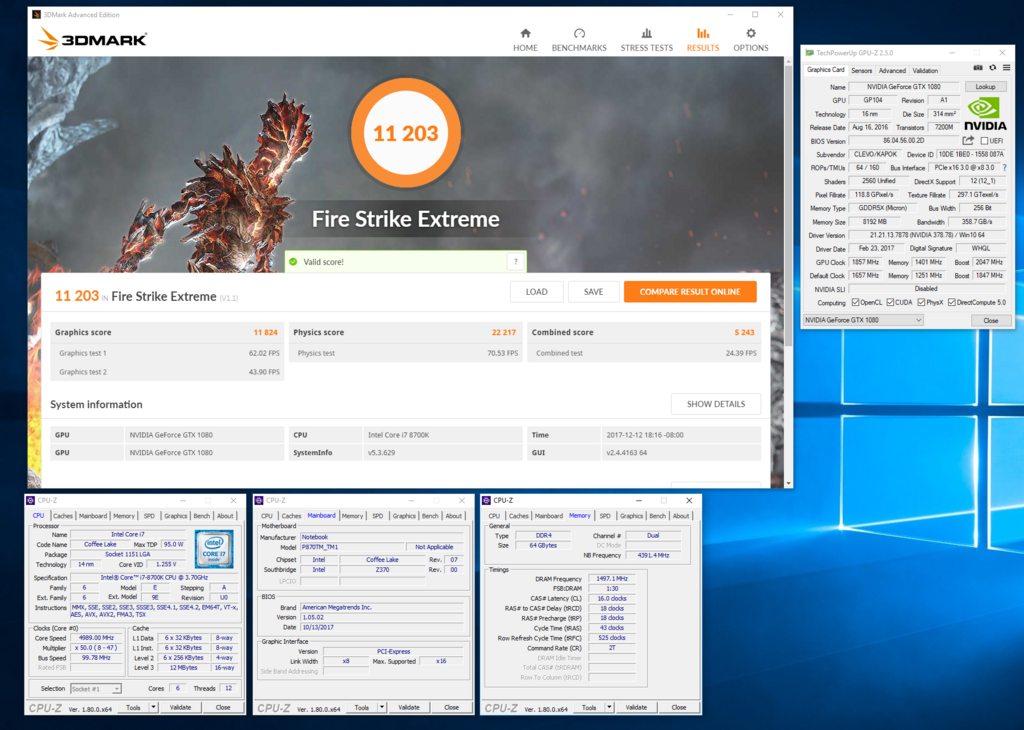Image resolution: width=1024 pixels, height=730 pixels.
Task: Click SHOW DETAILS in System information
Action: 716,404
